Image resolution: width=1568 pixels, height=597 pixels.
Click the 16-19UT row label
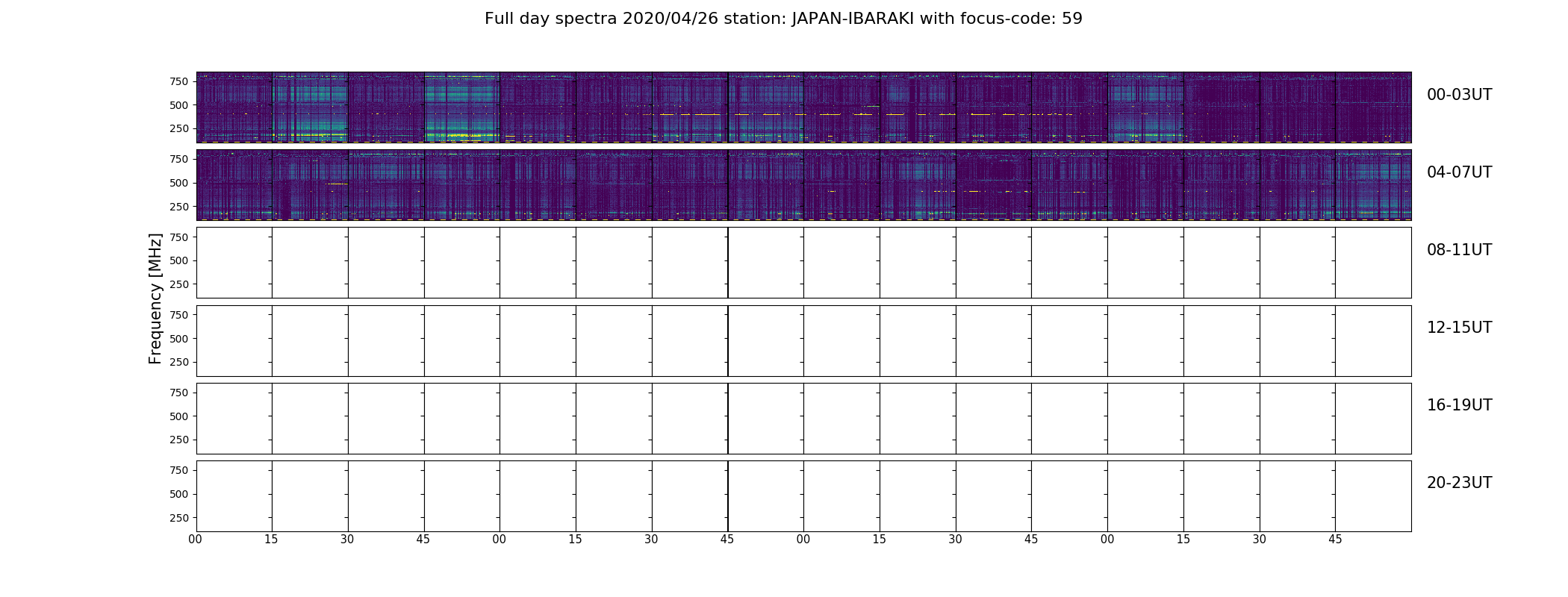point(1459,405)
